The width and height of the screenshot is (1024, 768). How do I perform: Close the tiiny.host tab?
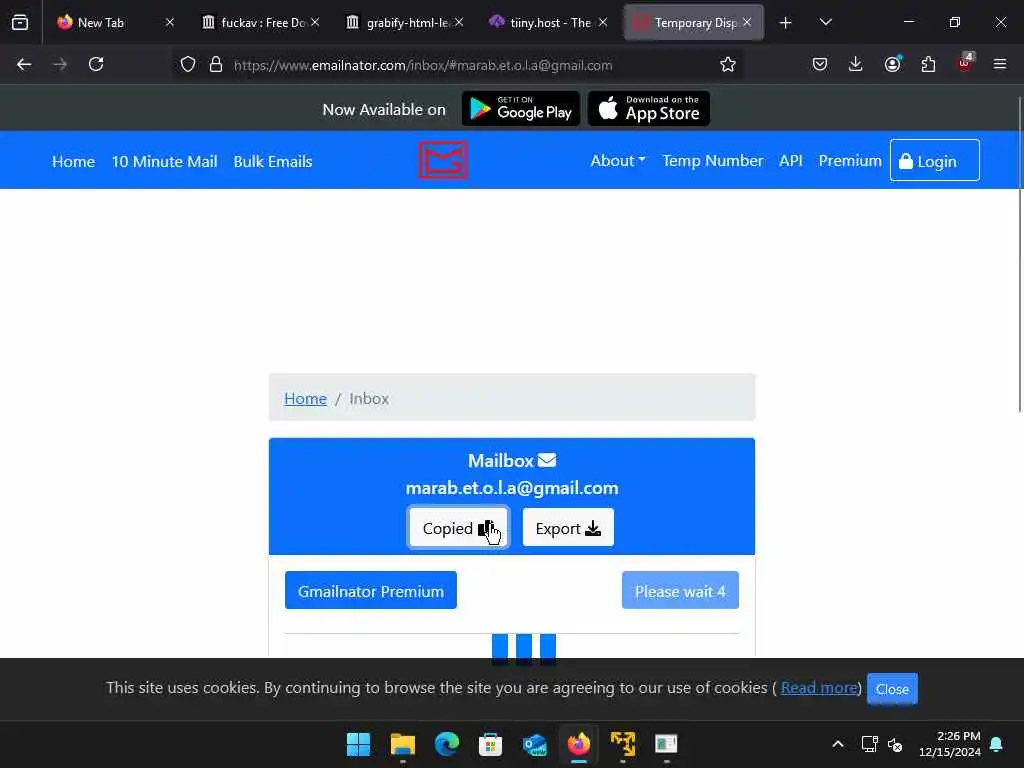pyautogui.click(x=603, y=22)
